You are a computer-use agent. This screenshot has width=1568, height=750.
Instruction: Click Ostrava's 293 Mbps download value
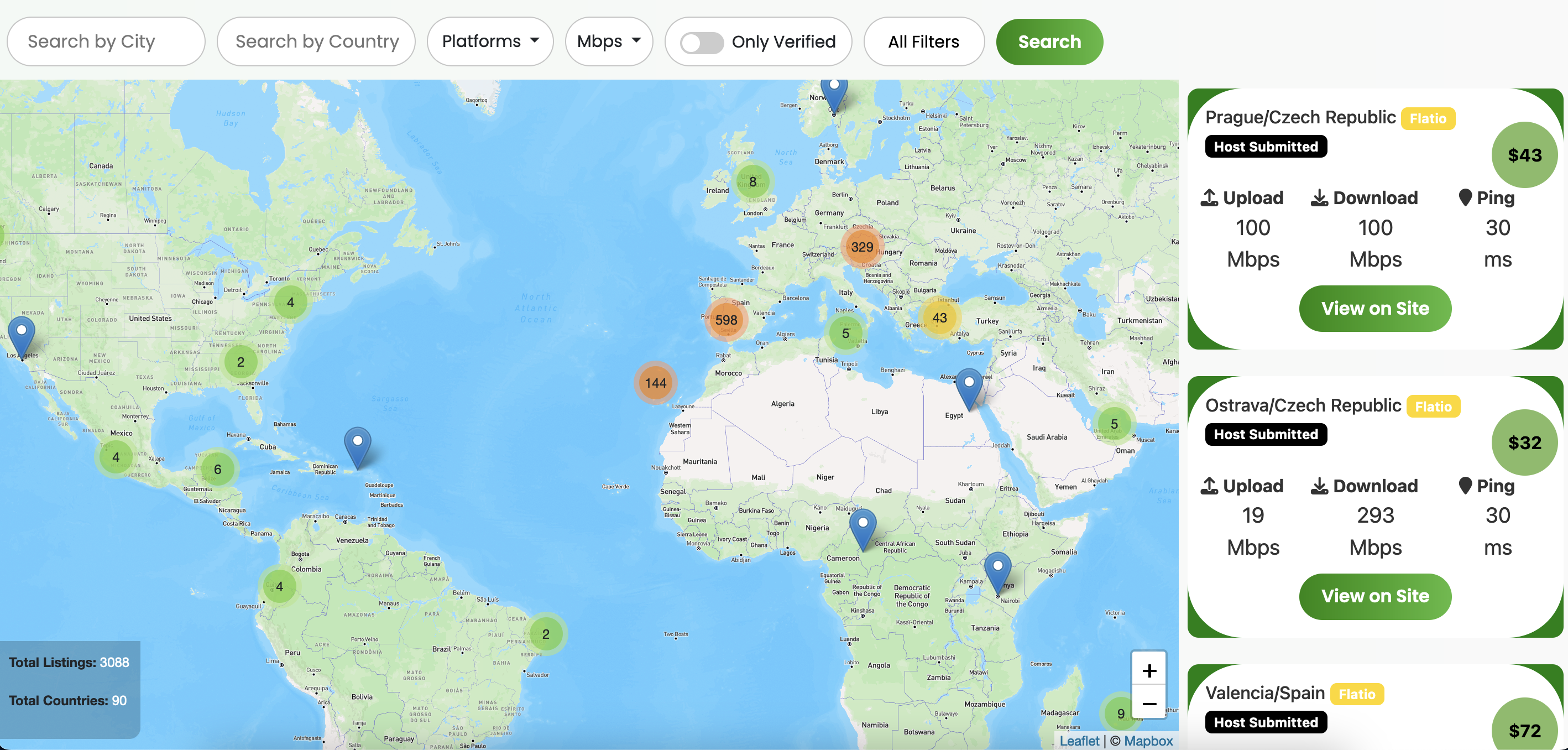click(1375, 532)
